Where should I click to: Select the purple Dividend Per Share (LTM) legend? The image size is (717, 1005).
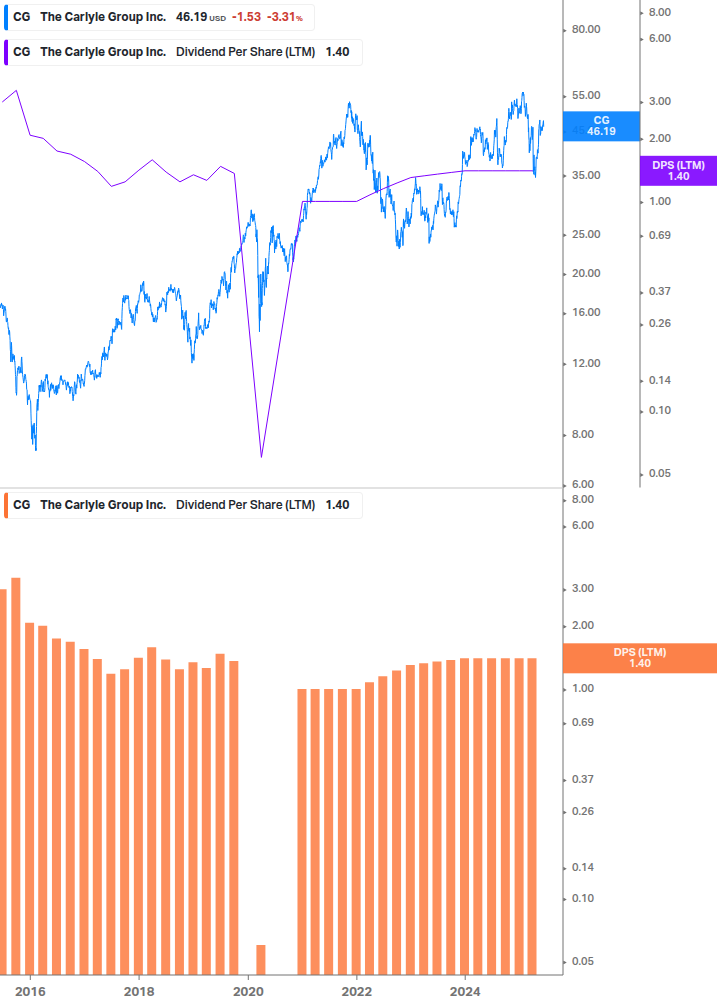(183, 53)
